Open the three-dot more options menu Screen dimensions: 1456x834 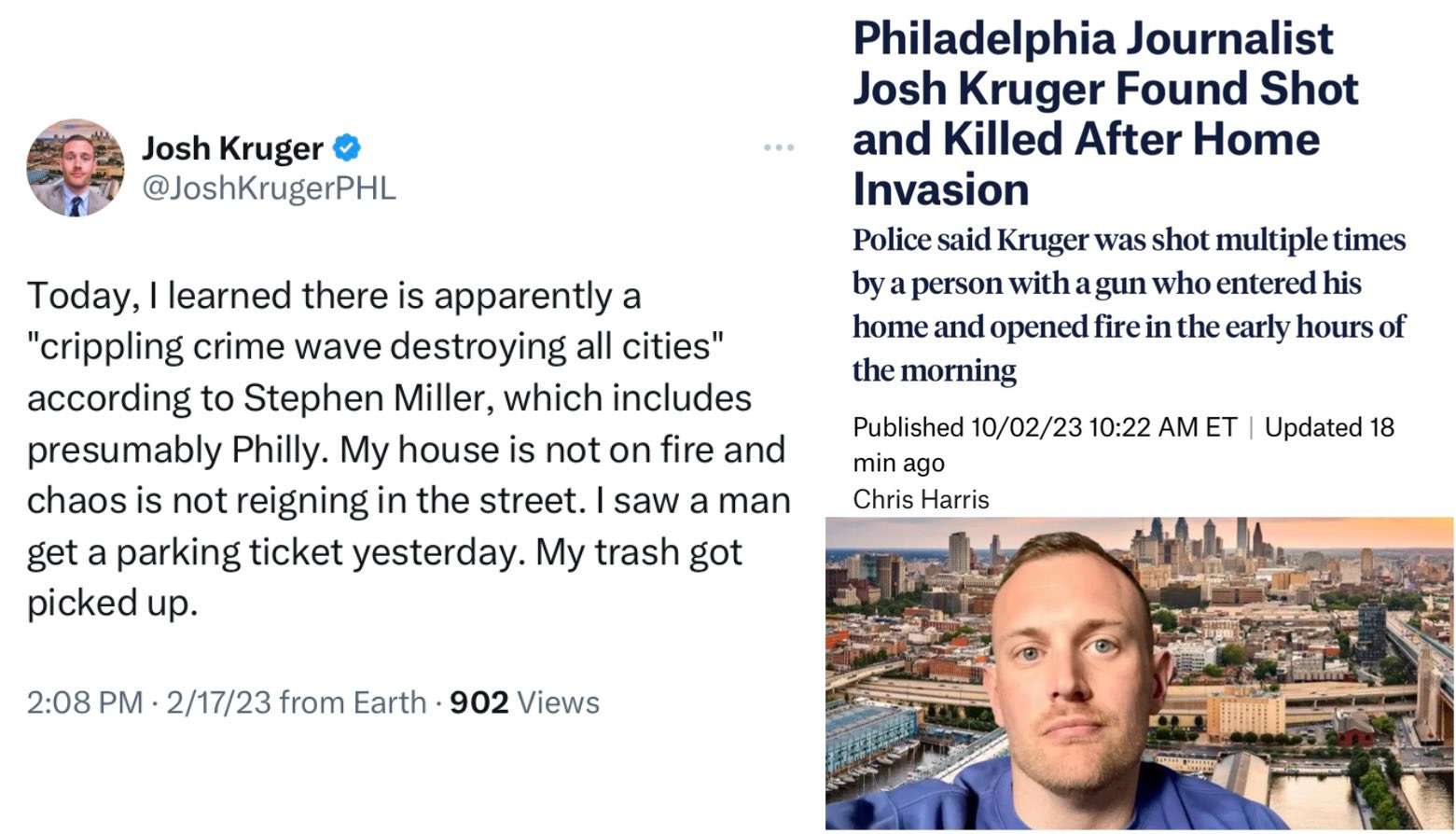click(x=778, y=147)
